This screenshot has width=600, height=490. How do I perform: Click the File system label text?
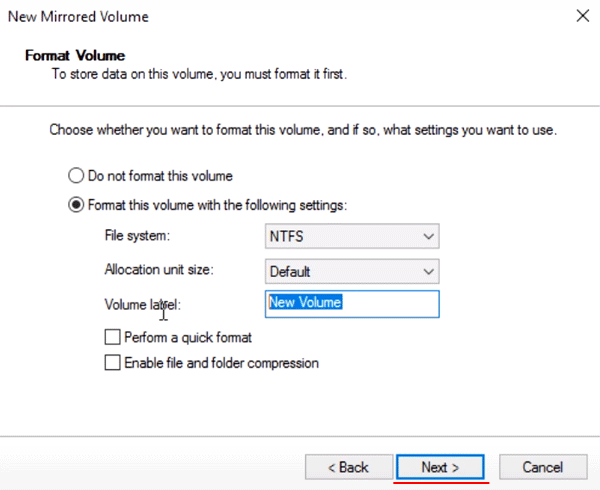pos(137,236)
